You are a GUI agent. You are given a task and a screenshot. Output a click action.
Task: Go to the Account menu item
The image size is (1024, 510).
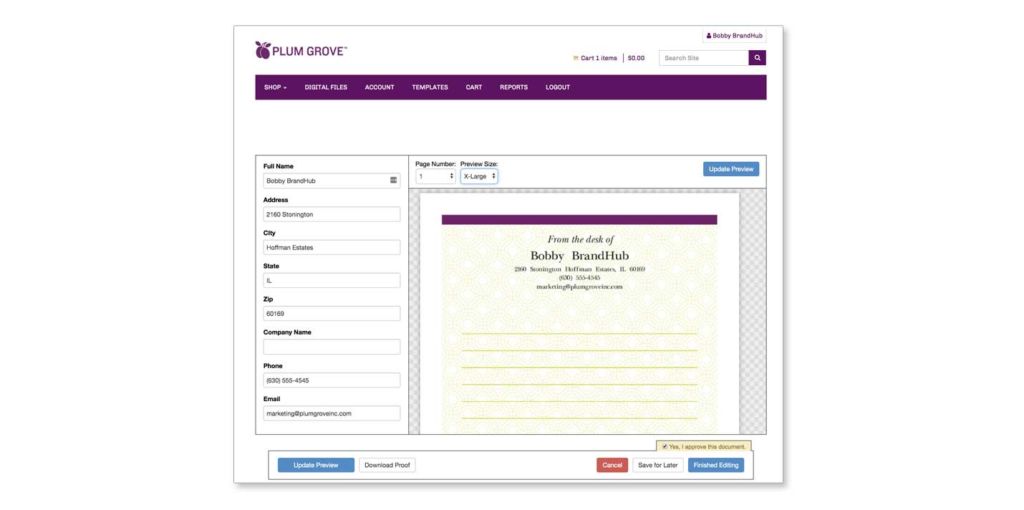click(x=379, y=88)
